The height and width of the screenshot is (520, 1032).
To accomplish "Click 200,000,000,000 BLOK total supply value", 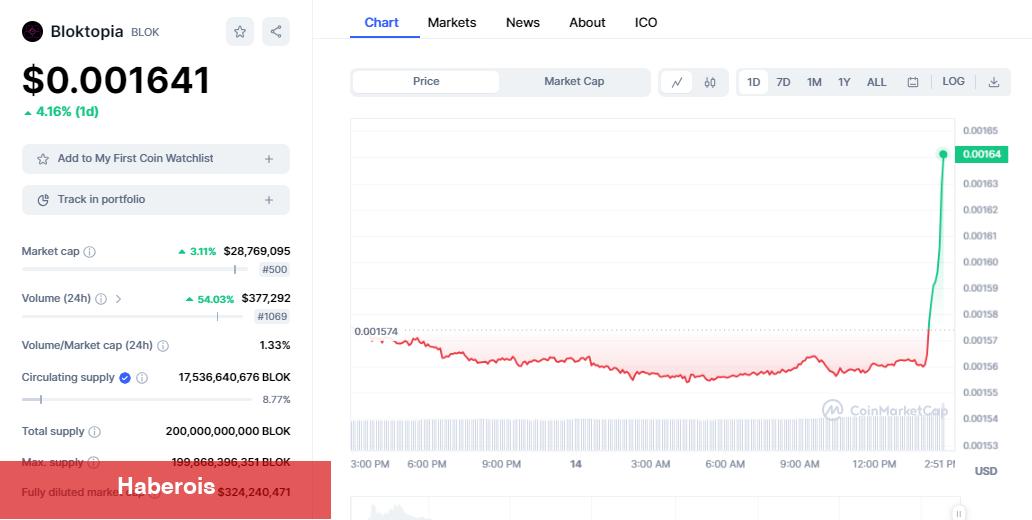I will click(x=228, y=432).
